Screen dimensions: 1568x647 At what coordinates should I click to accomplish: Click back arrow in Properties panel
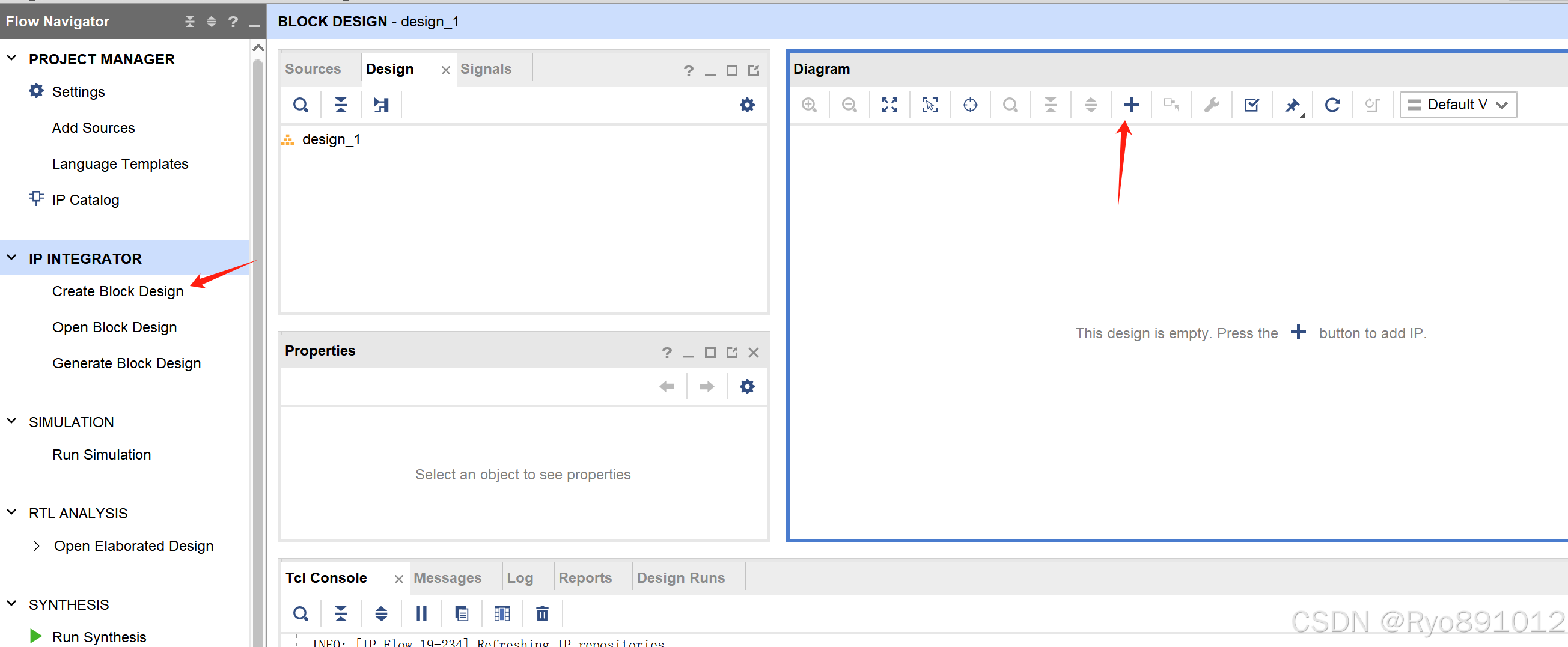click(x=667, y=386)
